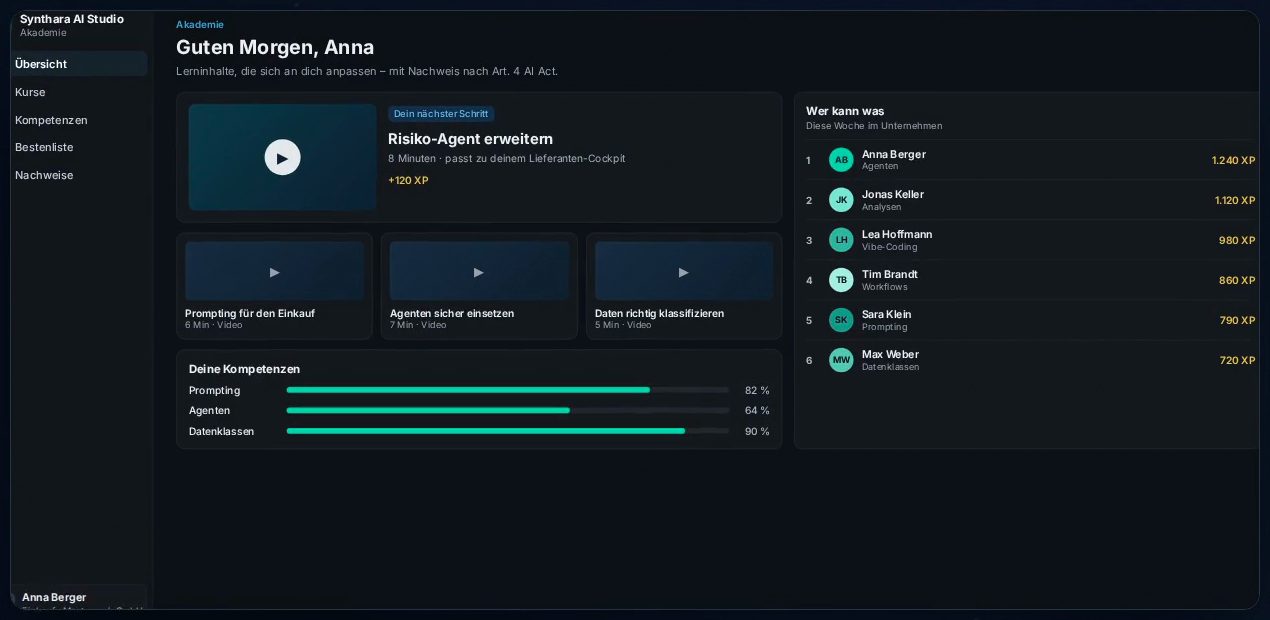The image size is (1270, 620).
Task: Click the 'Wer kann was' panel heading
Action: click(845, 111)
